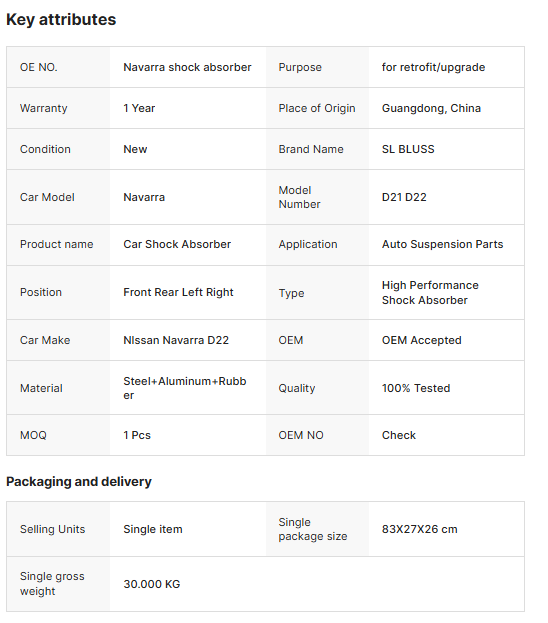
Task: Click the 30.000 KG gross weight value
Action: pos(151,584)
